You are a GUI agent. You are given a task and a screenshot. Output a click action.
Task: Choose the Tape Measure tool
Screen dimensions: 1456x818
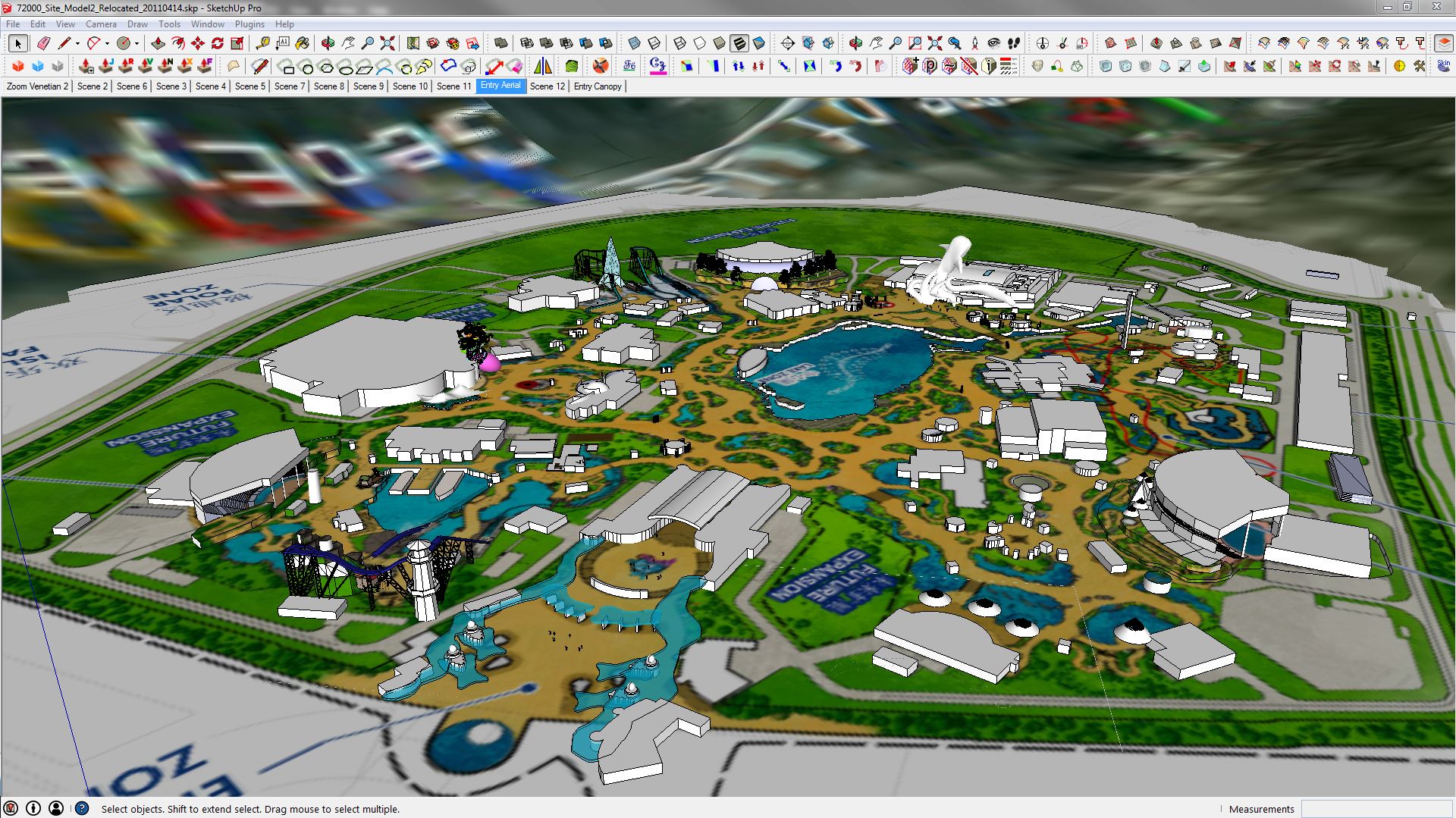[x=262, y=43]
